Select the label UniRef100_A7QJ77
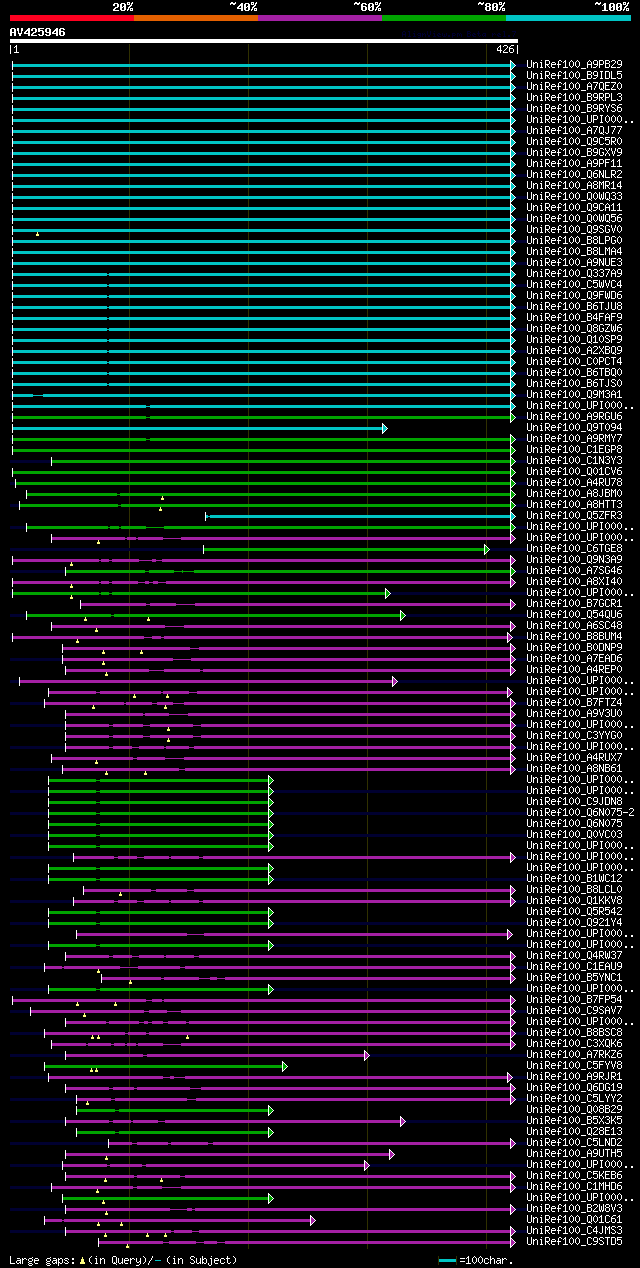The height and width of the screenshot is (1268, 640). [574, 131]
